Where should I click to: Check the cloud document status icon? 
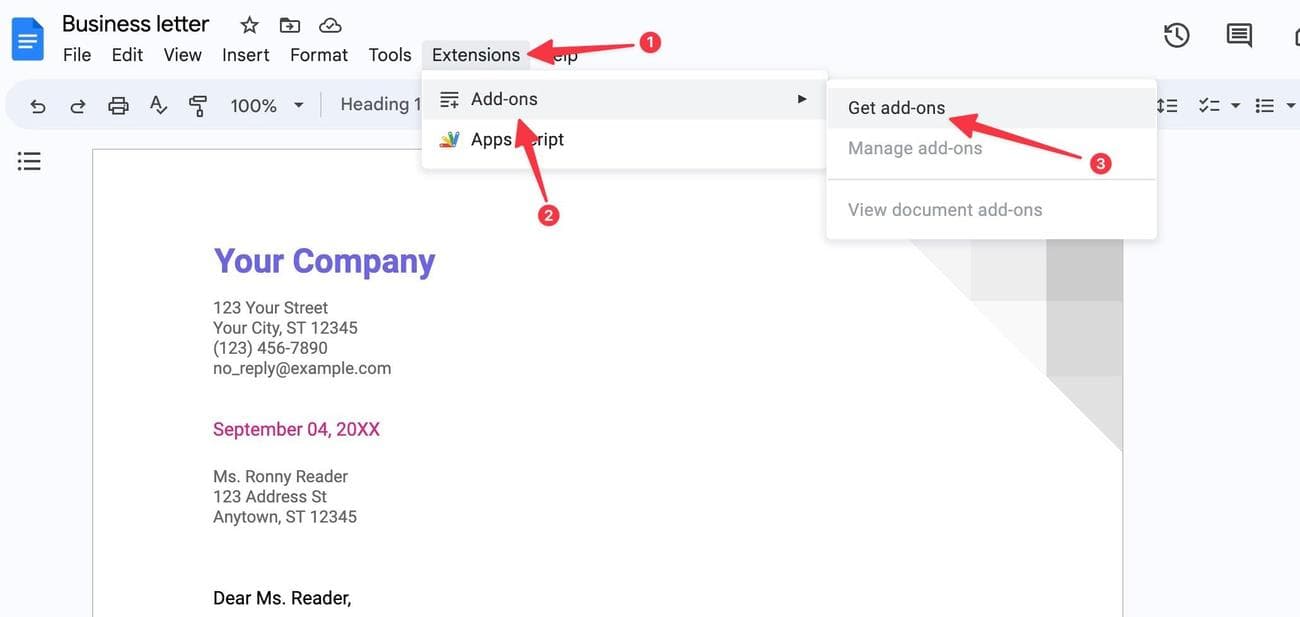[x=329, y=25]
